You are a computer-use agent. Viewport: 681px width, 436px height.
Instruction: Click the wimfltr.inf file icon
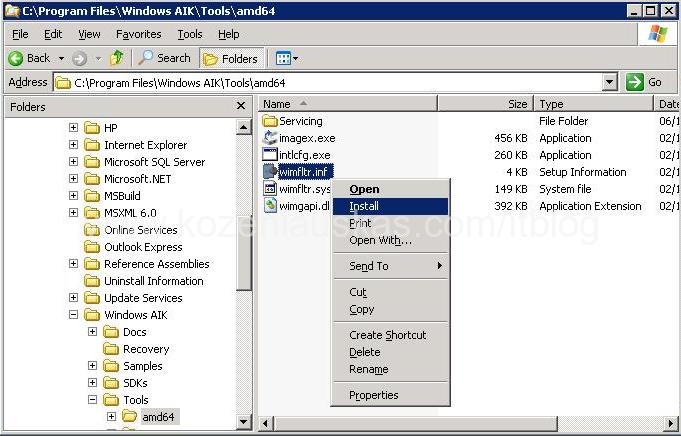coord(270,172)
